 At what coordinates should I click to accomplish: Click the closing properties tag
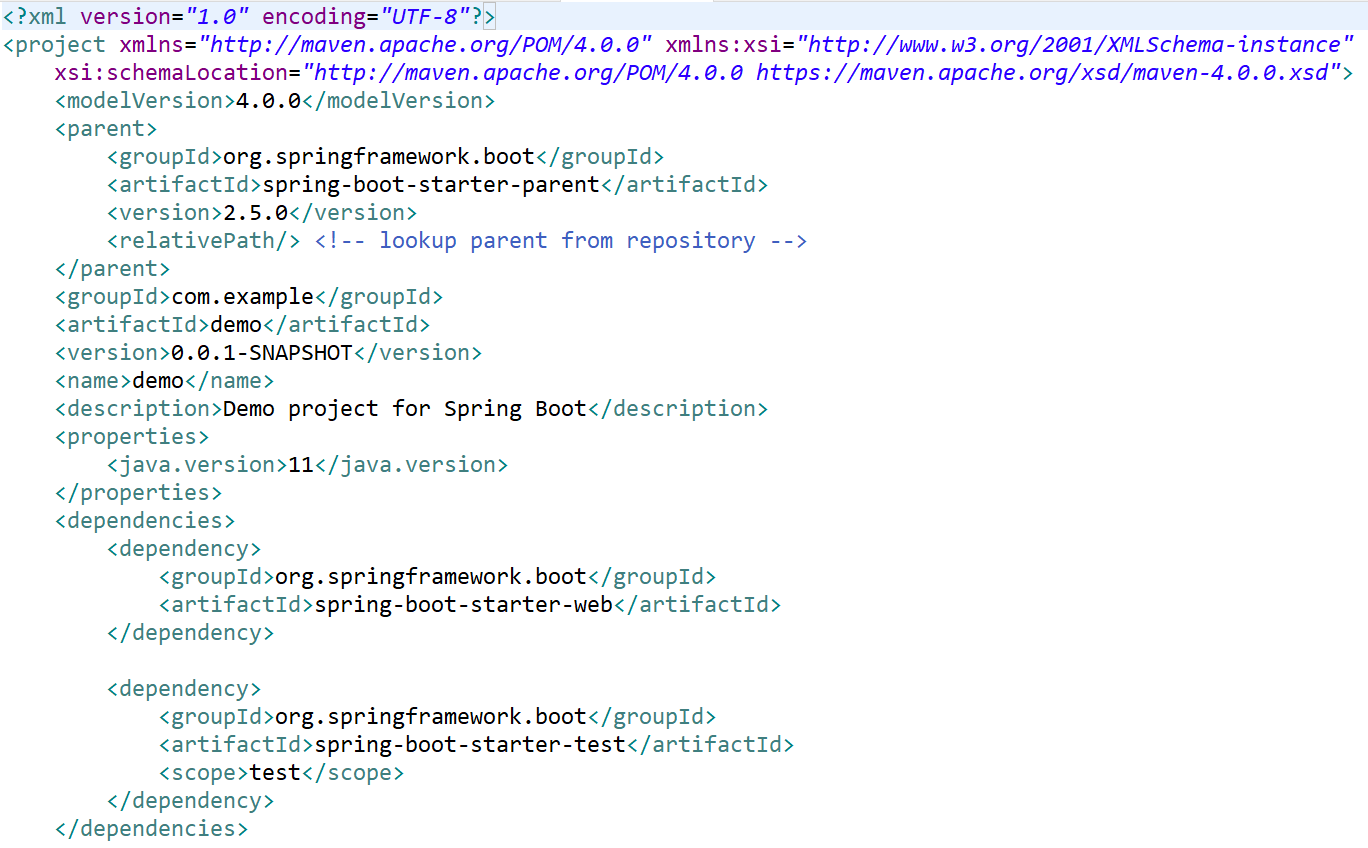(x=139, y=492)
